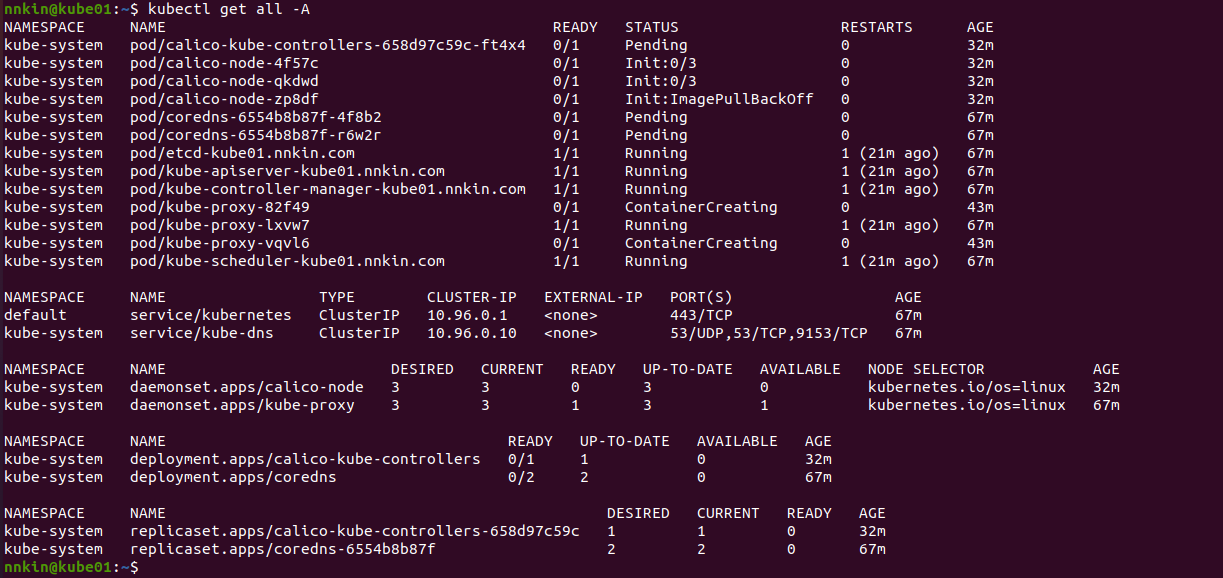Click the pod/calico-kube-controllers-658d97c59c-ft4x4 entry
The width and height of the screenshot is (1223, 578).
328,45
